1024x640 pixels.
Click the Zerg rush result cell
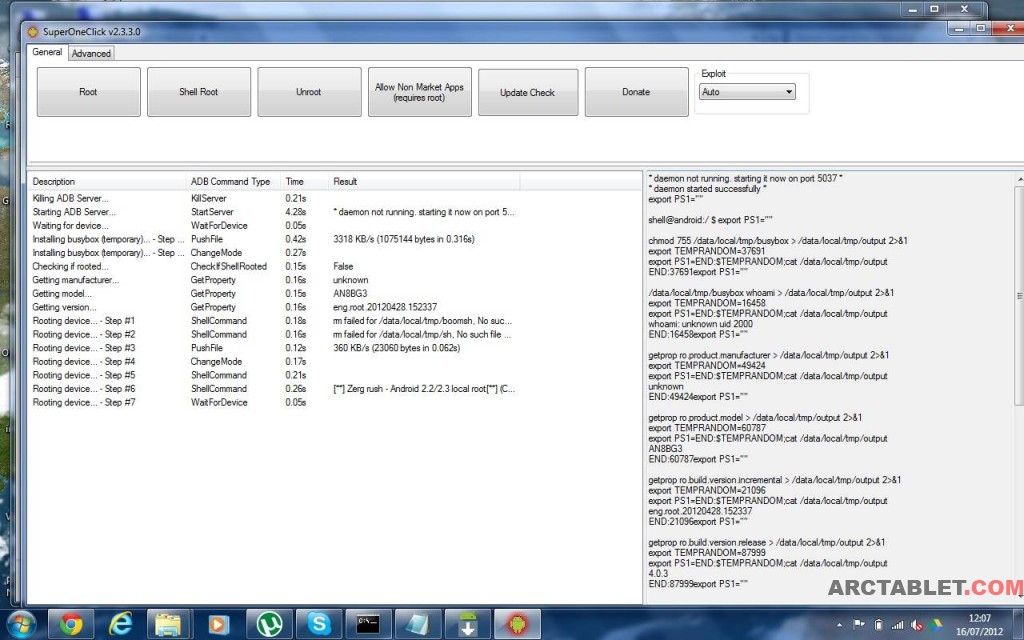(424, 389)
